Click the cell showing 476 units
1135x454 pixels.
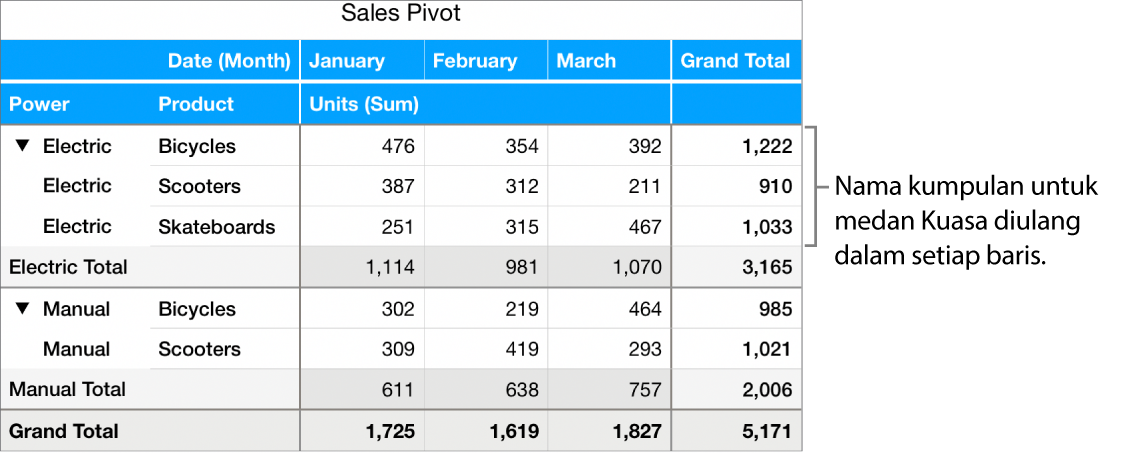point(398,146)
